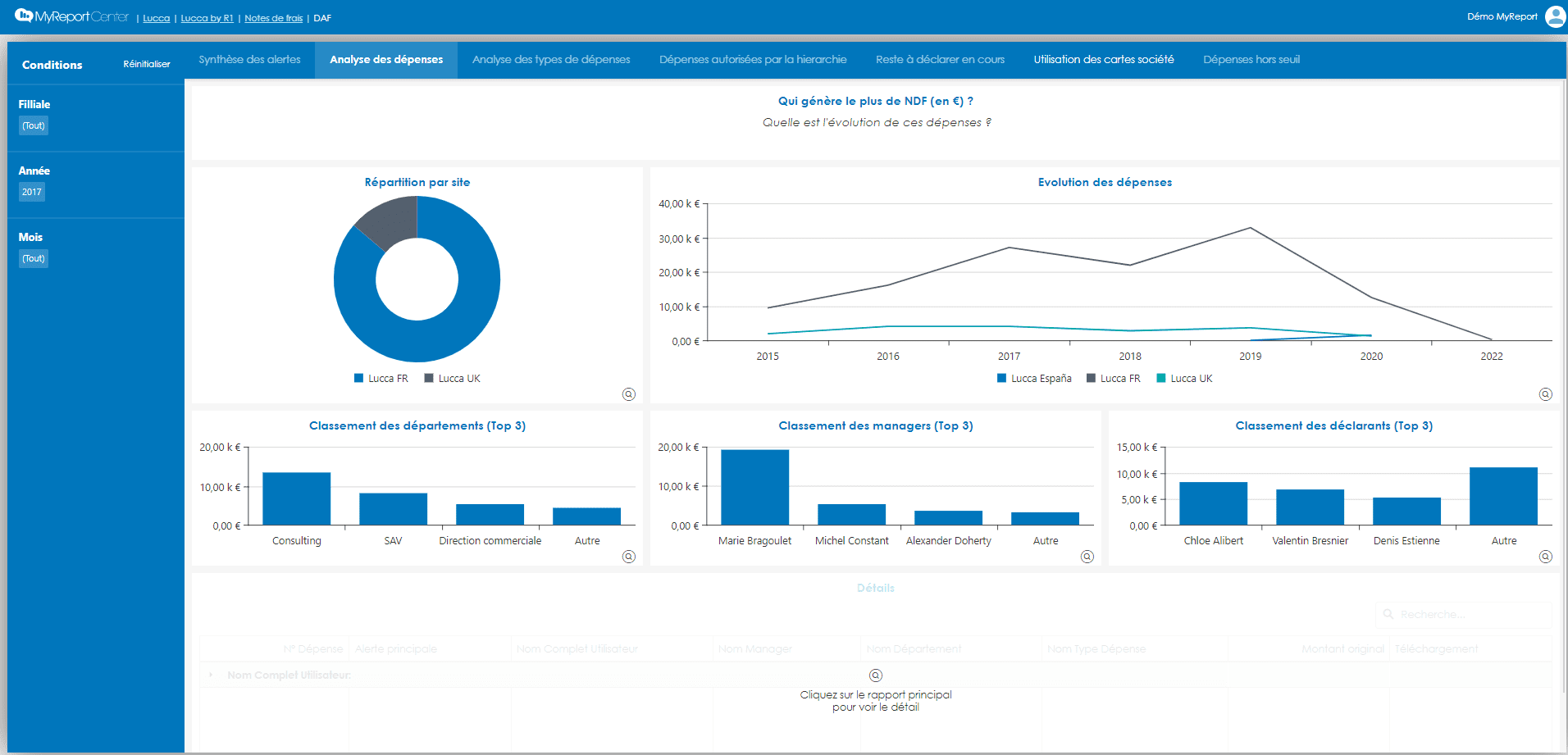Click Réinitialiser to reset conditions
Image resolution: width=1568 pixels, height=755 pixels.
point(147,64)
